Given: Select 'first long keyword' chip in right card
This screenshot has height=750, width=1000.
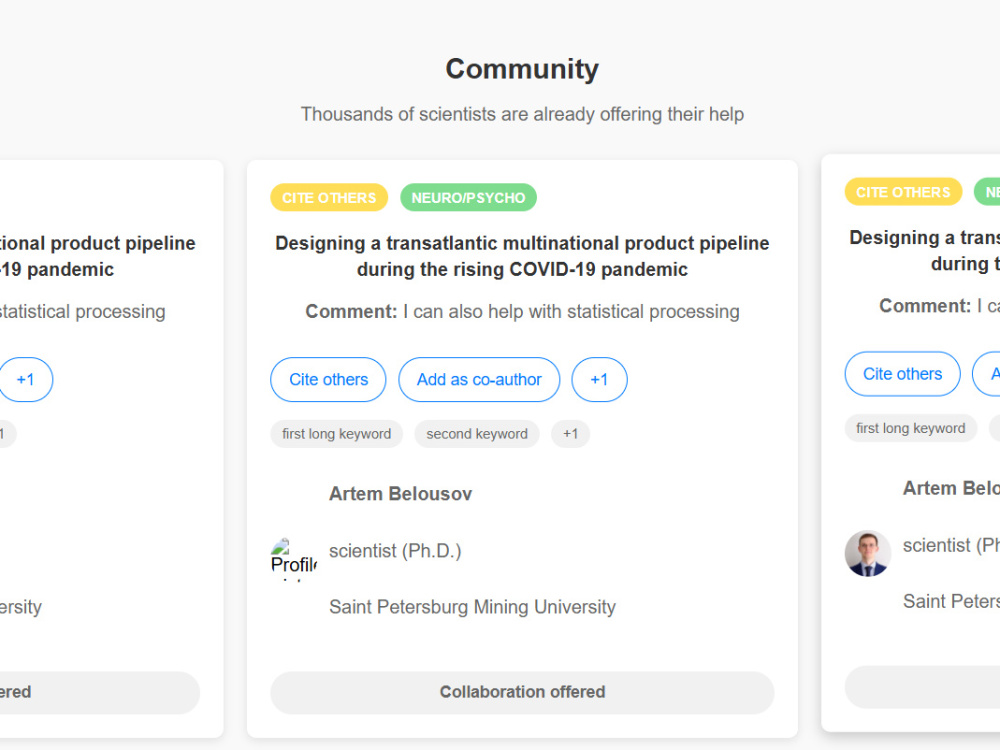Looking at the screenshot, I should pyautogui.click(x=910, y=428).
